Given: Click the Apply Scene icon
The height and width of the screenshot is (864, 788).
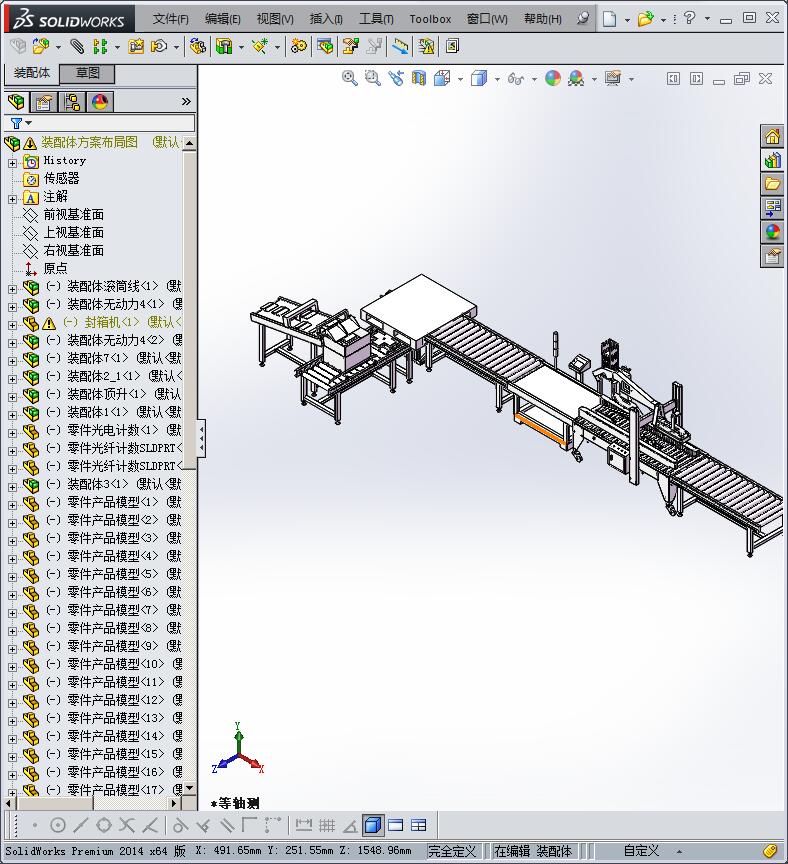Looking at the screenshot, I should coord(576,78).
